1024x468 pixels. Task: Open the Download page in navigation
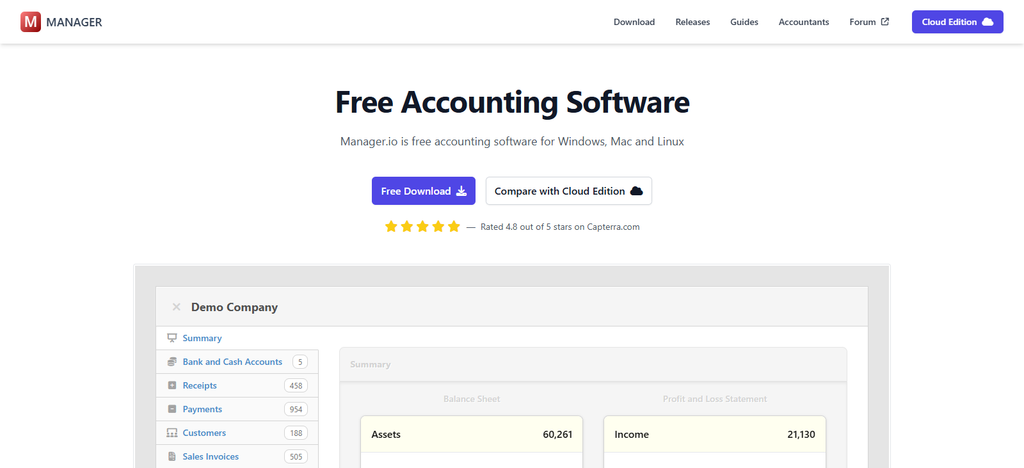(633, 22)
